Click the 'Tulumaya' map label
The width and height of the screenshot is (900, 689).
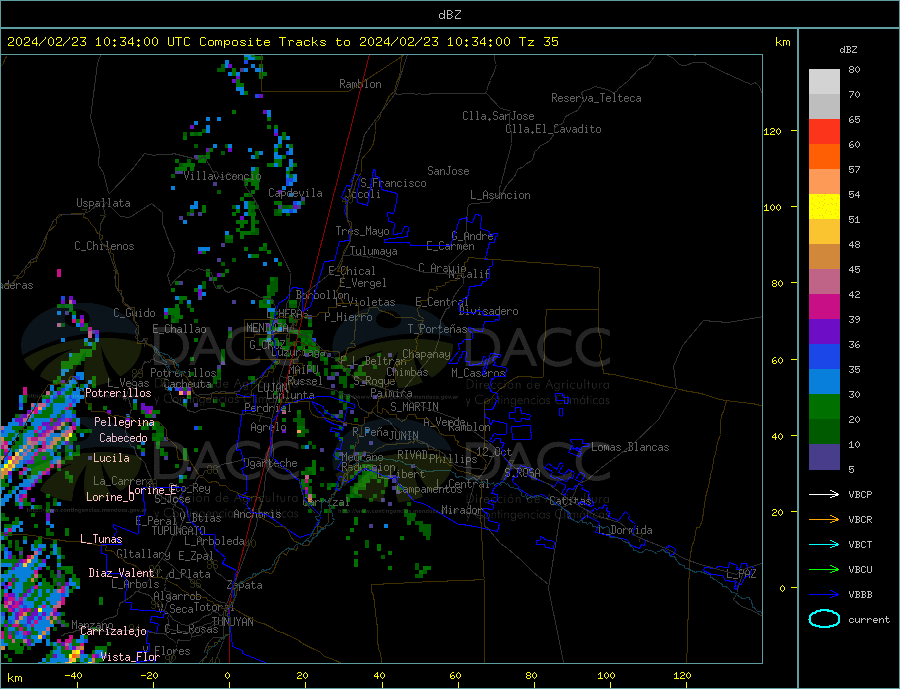(x=374, y=251)
